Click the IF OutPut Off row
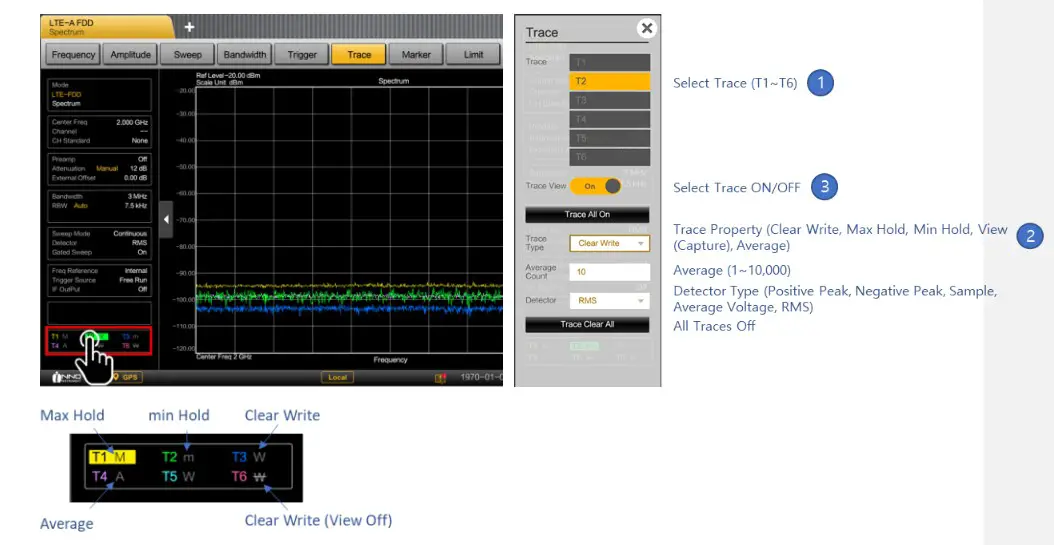1054x545 pixels. coord(99,289)
